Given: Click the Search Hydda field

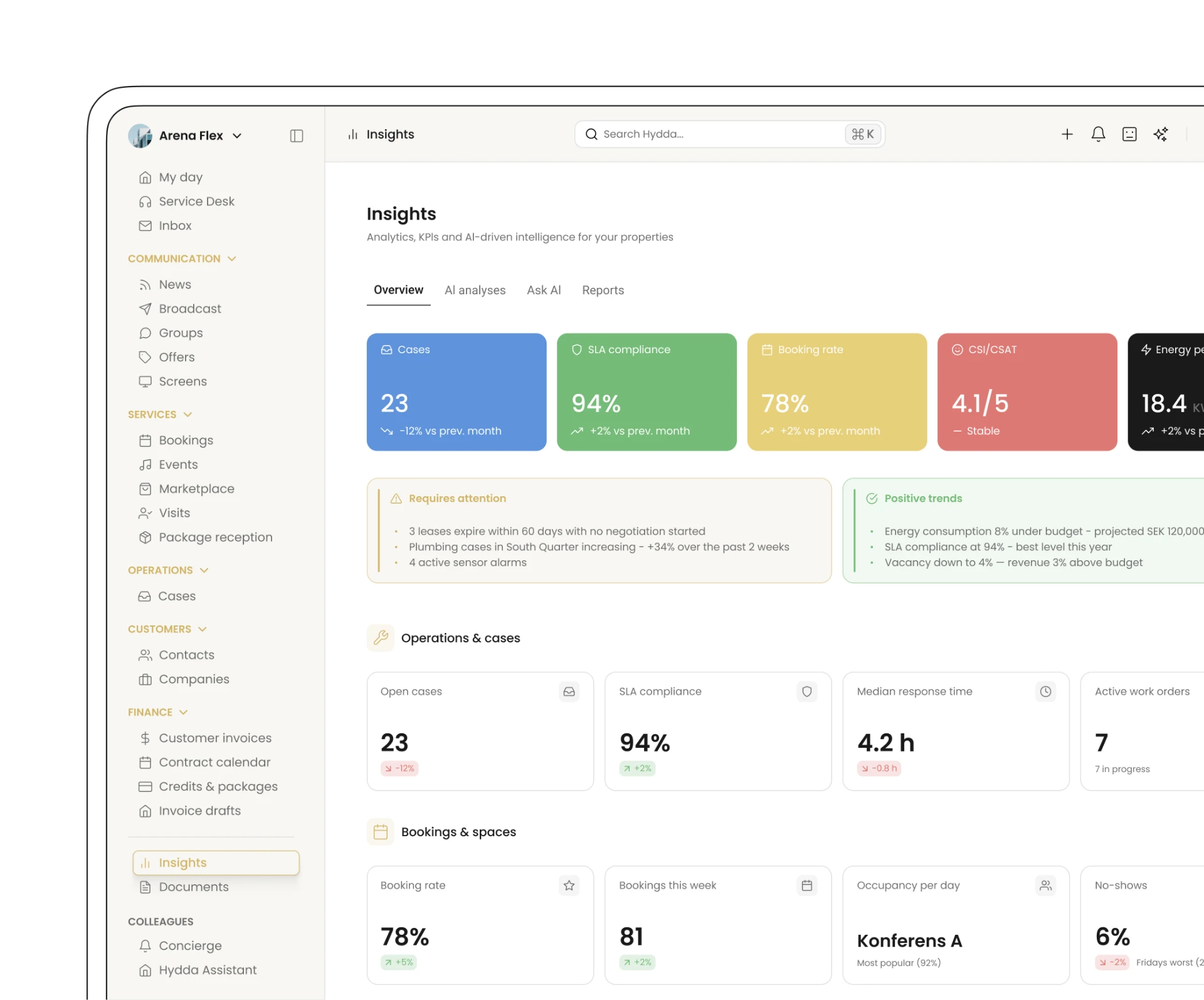Looking at the screenshot, I should point(729,134).
